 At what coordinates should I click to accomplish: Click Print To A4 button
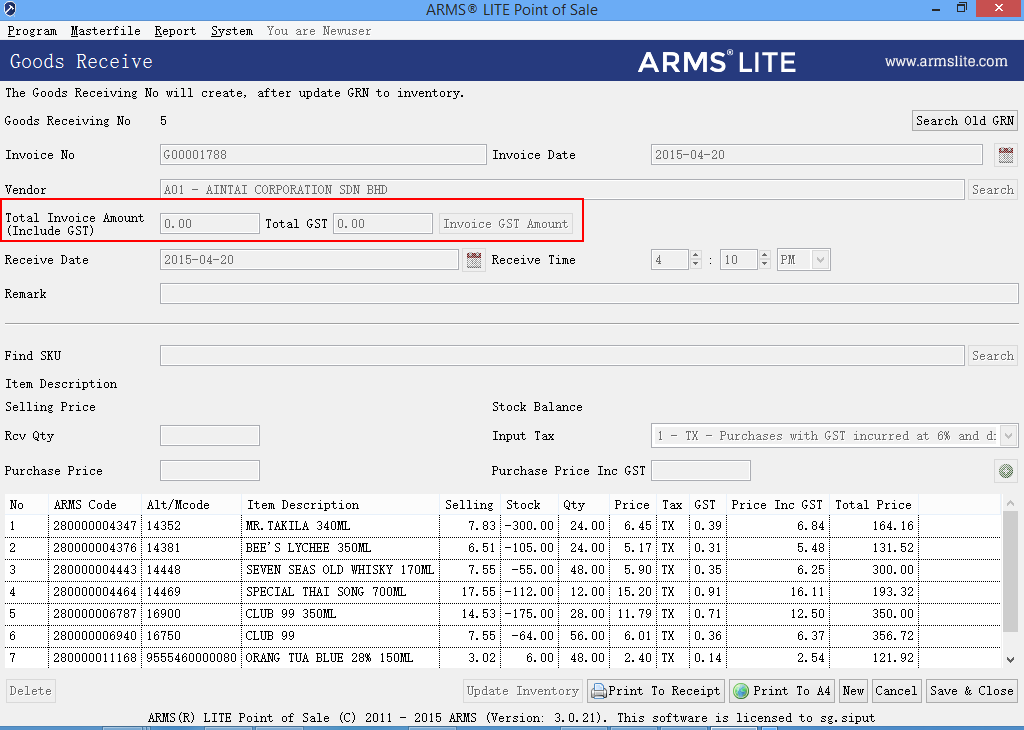click(782, 691)
